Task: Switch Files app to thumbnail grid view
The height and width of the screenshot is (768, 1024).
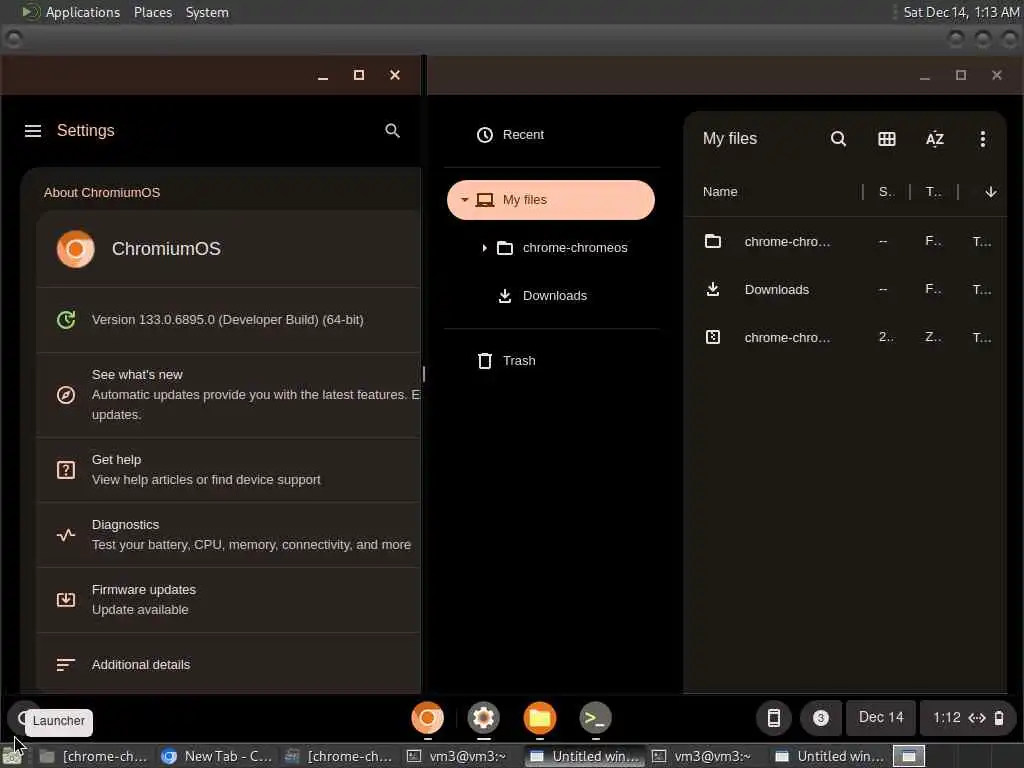Action: pos(886,138)
